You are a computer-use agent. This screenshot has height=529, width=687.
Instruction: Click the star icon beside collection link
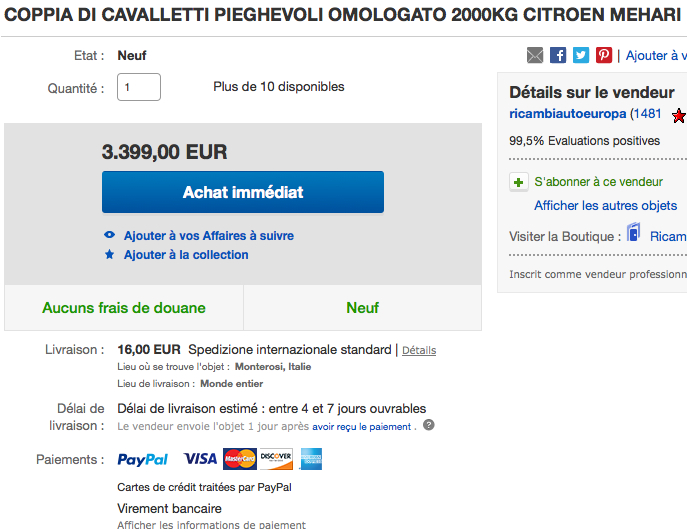[110, 254]
